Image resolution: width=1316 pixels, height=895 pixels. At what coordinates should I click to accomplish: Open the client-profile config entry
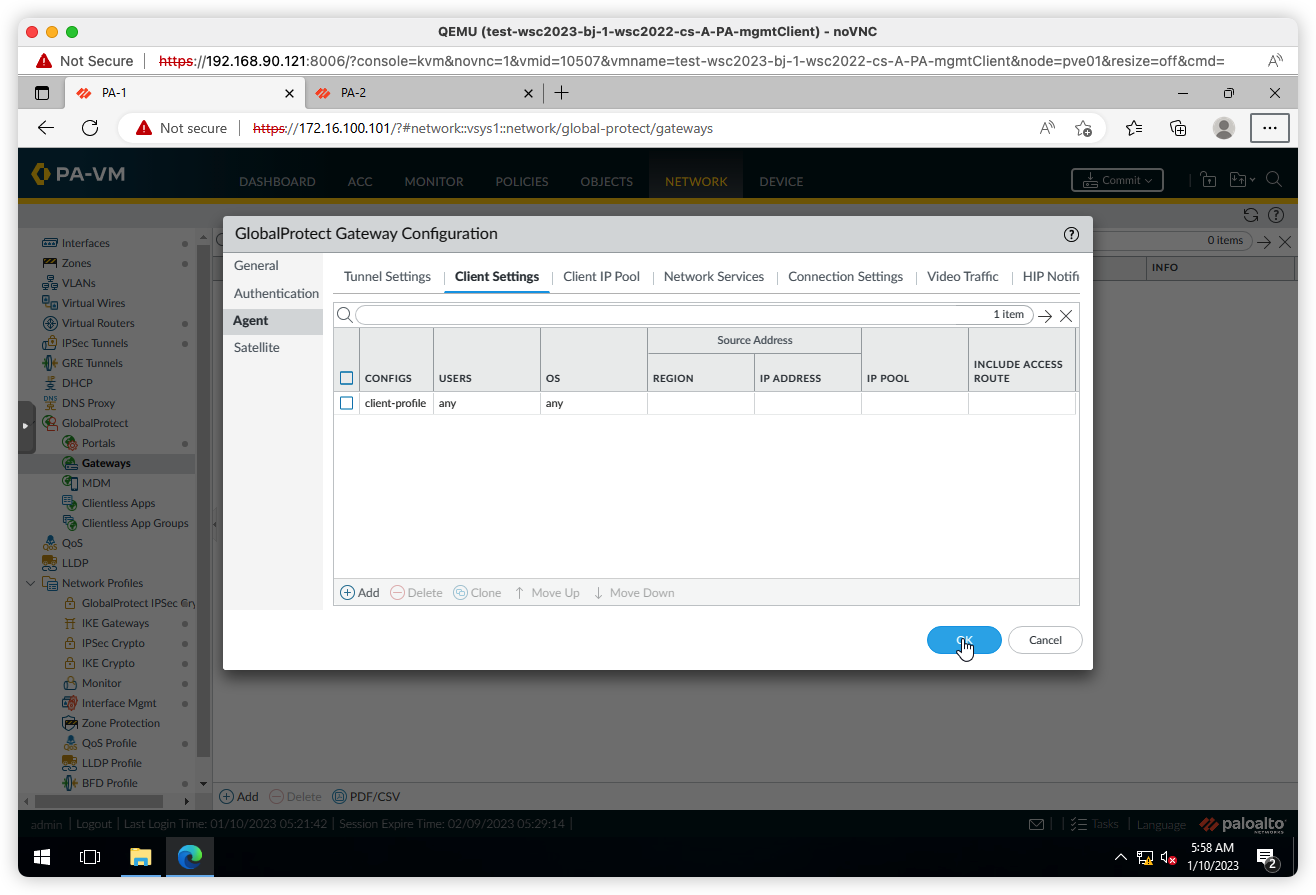[x=395, y=403]
